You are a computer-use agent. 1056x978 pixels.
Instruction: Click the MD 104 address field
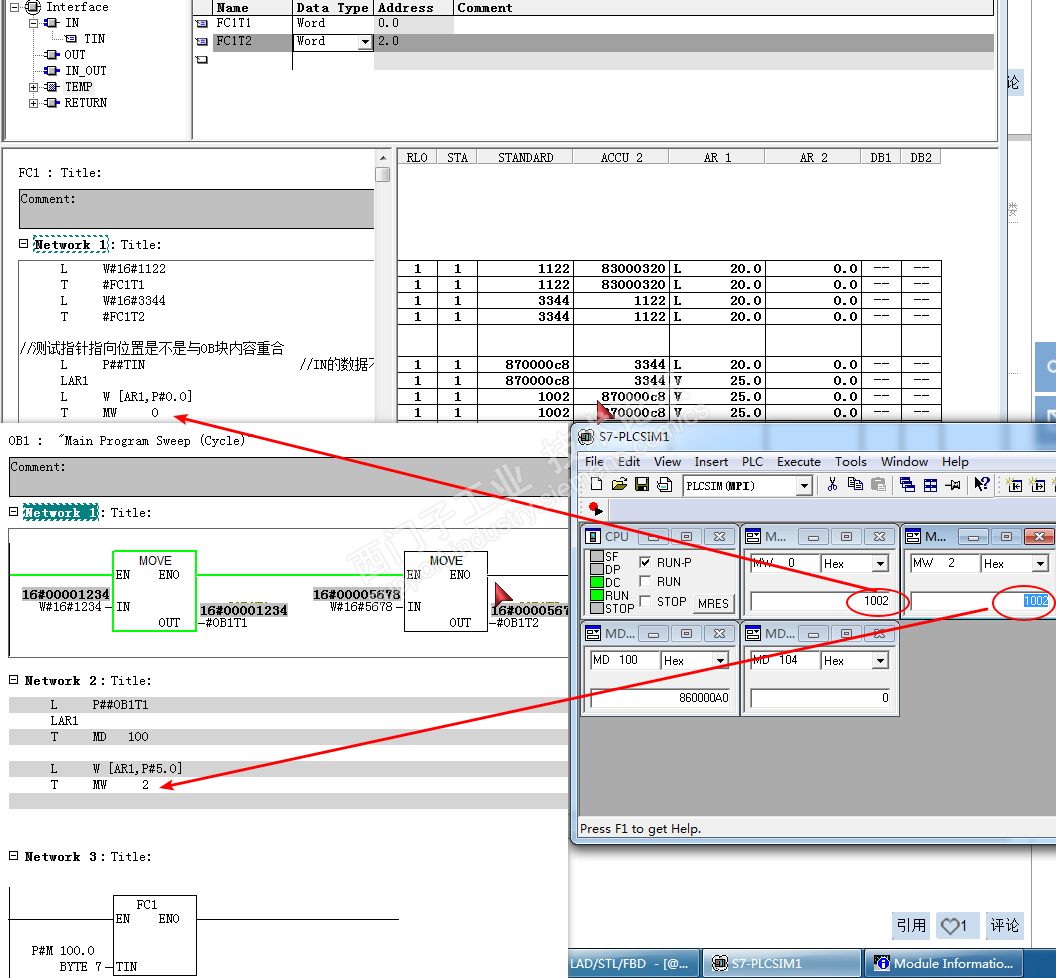(x=785, y=660)
